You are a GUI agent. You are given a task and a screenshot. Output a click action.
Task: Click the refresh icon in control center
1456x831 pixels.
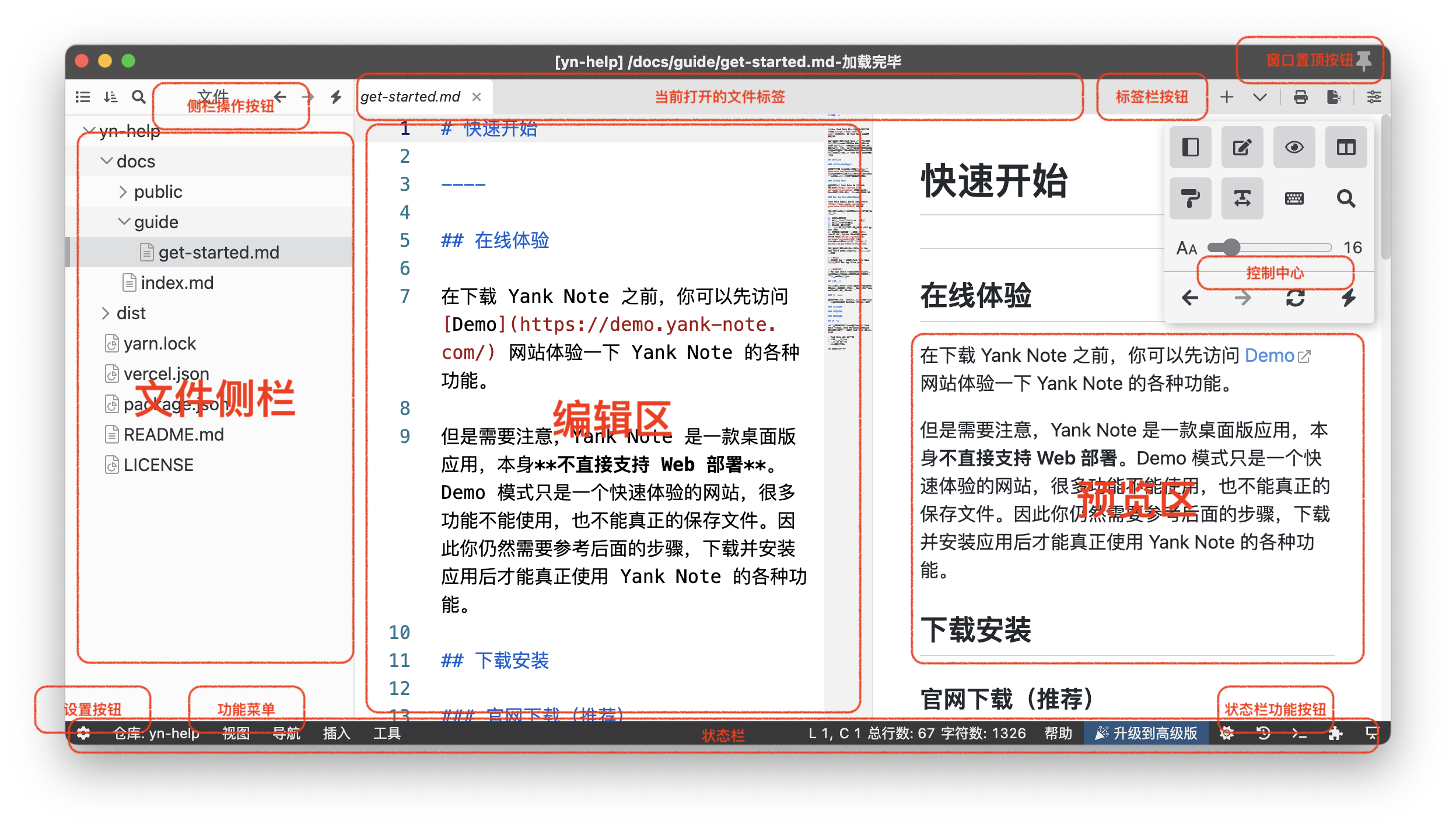coord(1295,298)
